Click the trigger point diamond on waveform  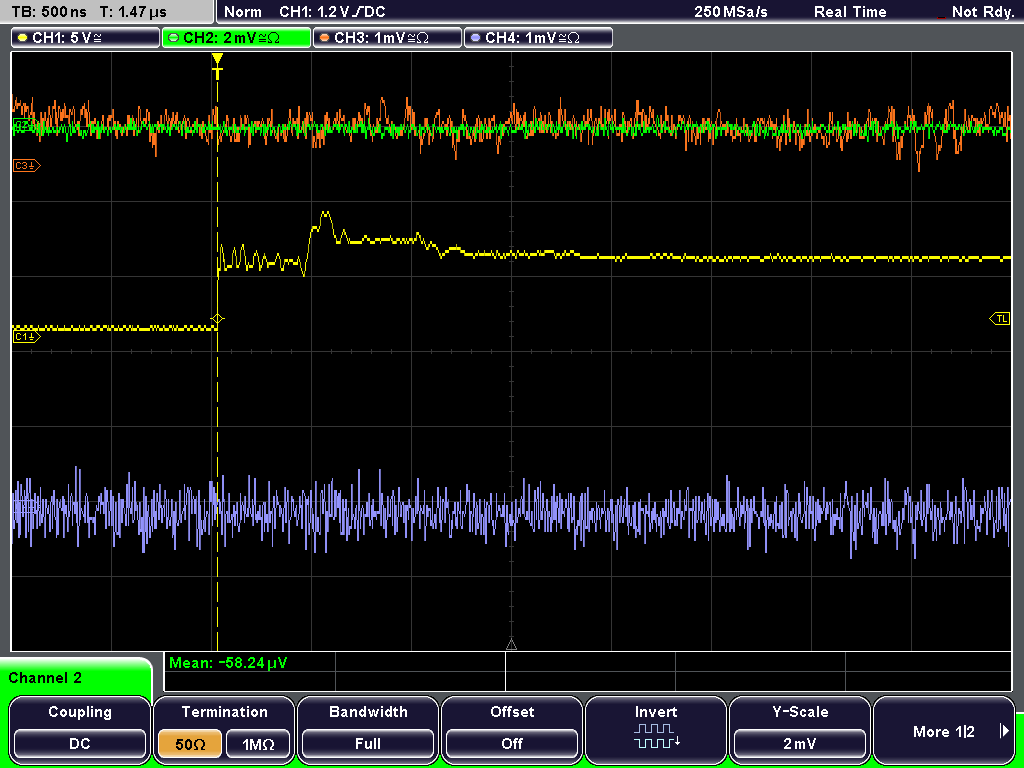pyautogui.click(x=217, y=319)
